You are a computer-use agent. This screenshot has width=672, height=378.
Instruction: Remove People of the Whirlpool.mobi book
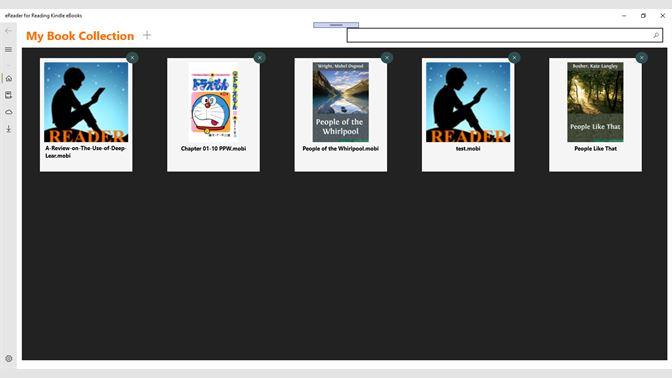pos(387,57)
